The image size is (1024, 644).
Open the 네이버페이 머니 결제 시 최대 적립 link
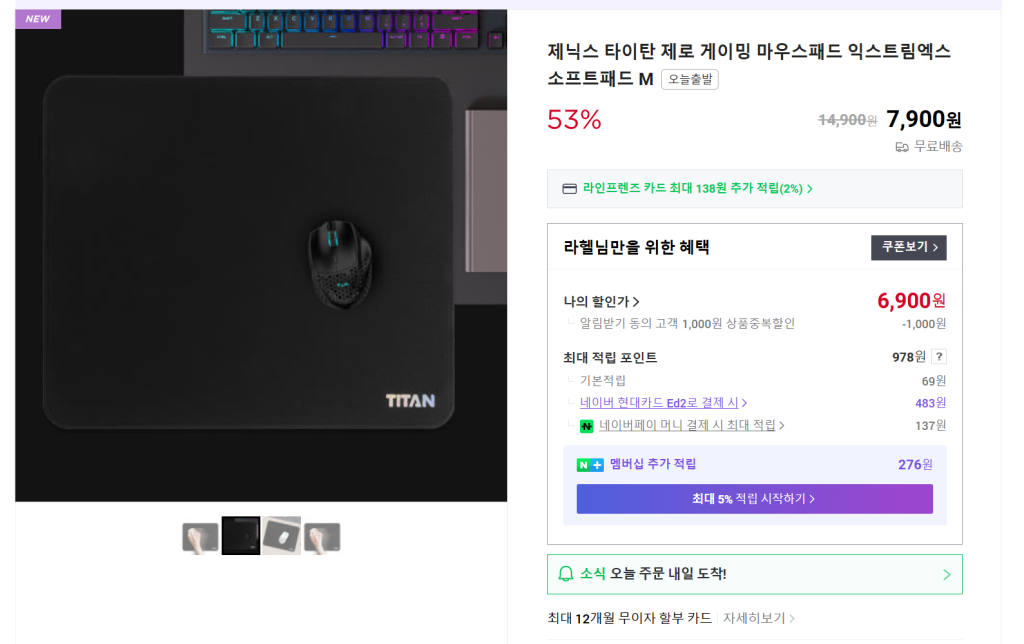691,425
